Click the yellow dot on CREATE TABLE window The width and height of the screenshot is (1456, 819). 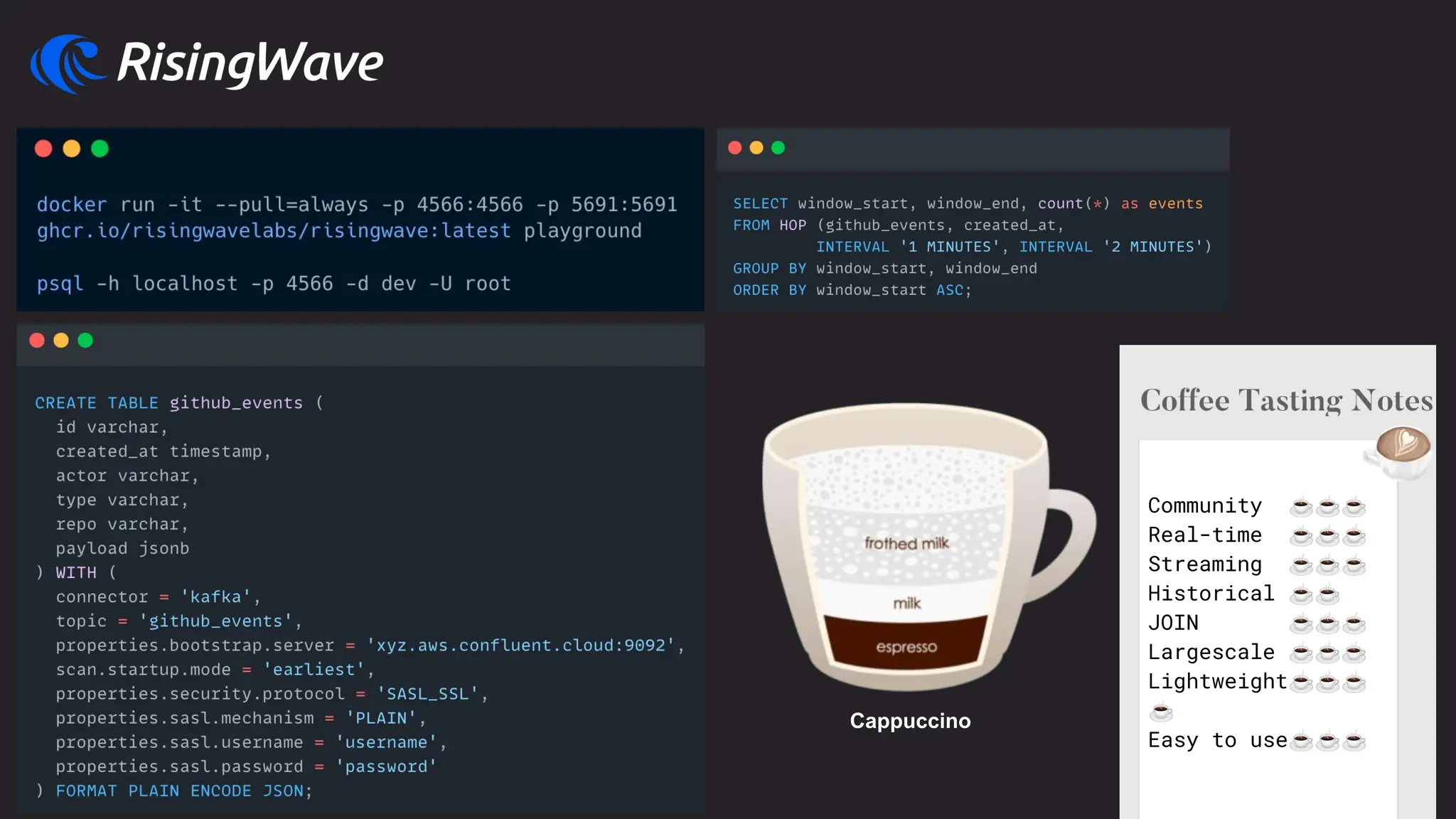click(x=61, y=341)
